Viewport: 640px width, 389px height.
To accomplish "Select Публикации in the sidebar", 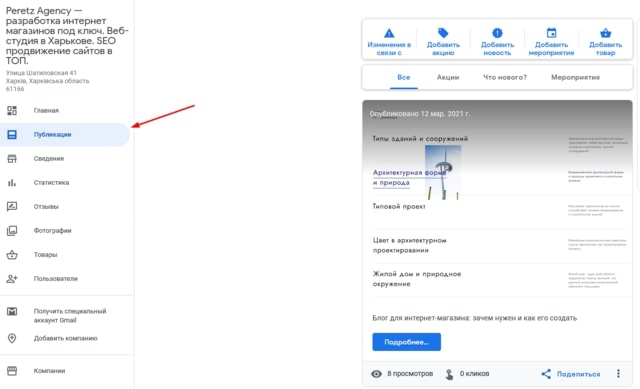I will (64, 134).
